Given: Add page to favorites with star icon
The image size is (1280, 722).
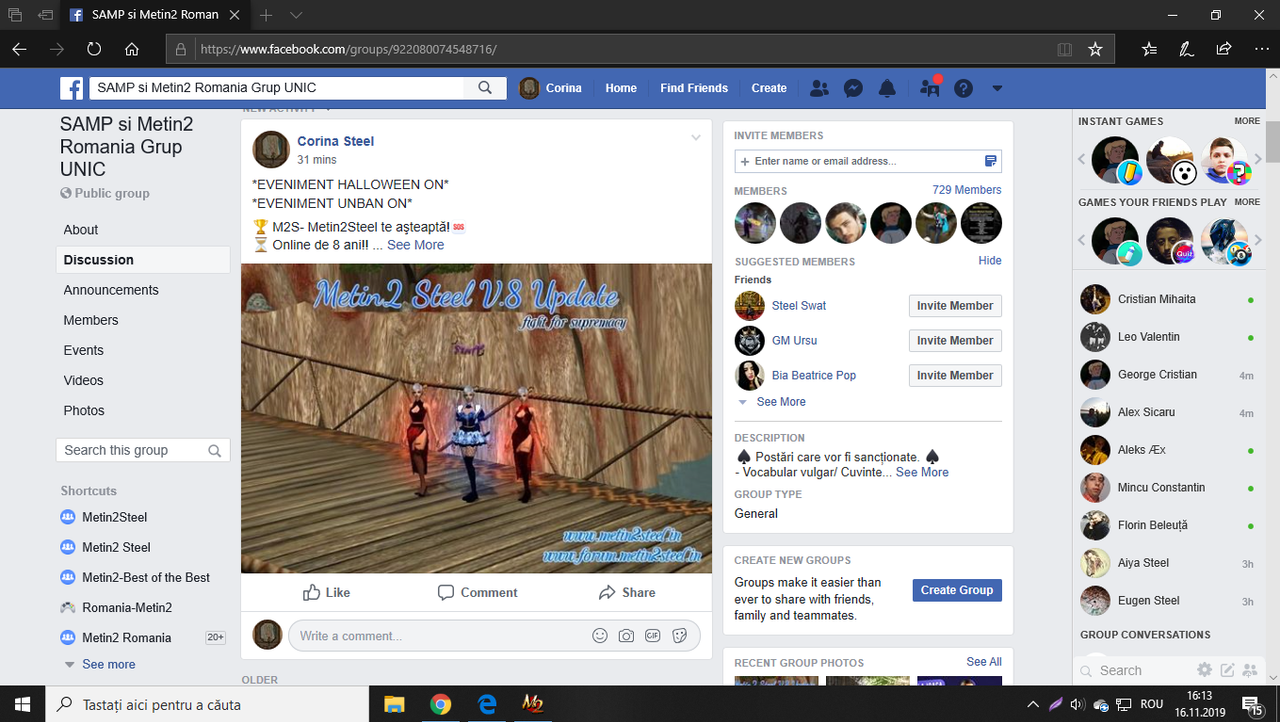Looking at the screenshot, I should point(1095,49).
